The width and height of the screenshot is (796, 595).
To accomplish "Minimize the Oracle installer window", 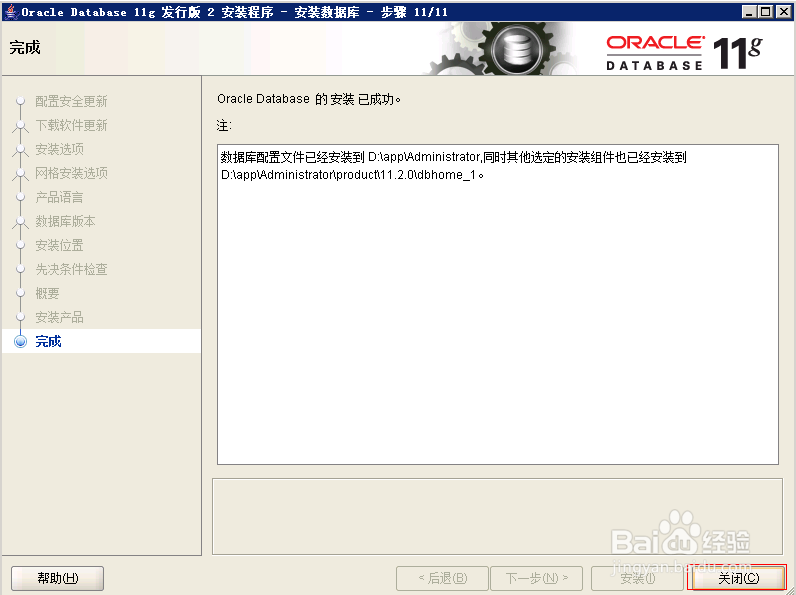I will pos(749,11).
